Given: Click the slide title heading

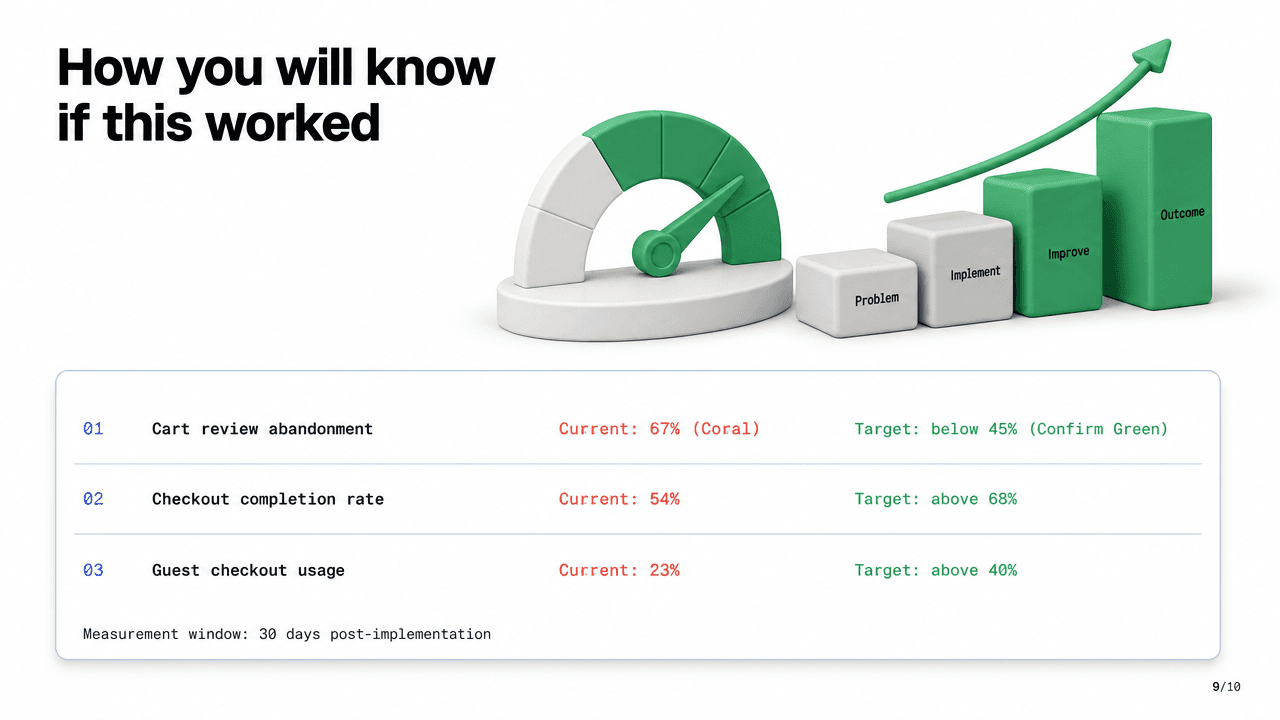Looking at the screenshot, I should (276, 95).
